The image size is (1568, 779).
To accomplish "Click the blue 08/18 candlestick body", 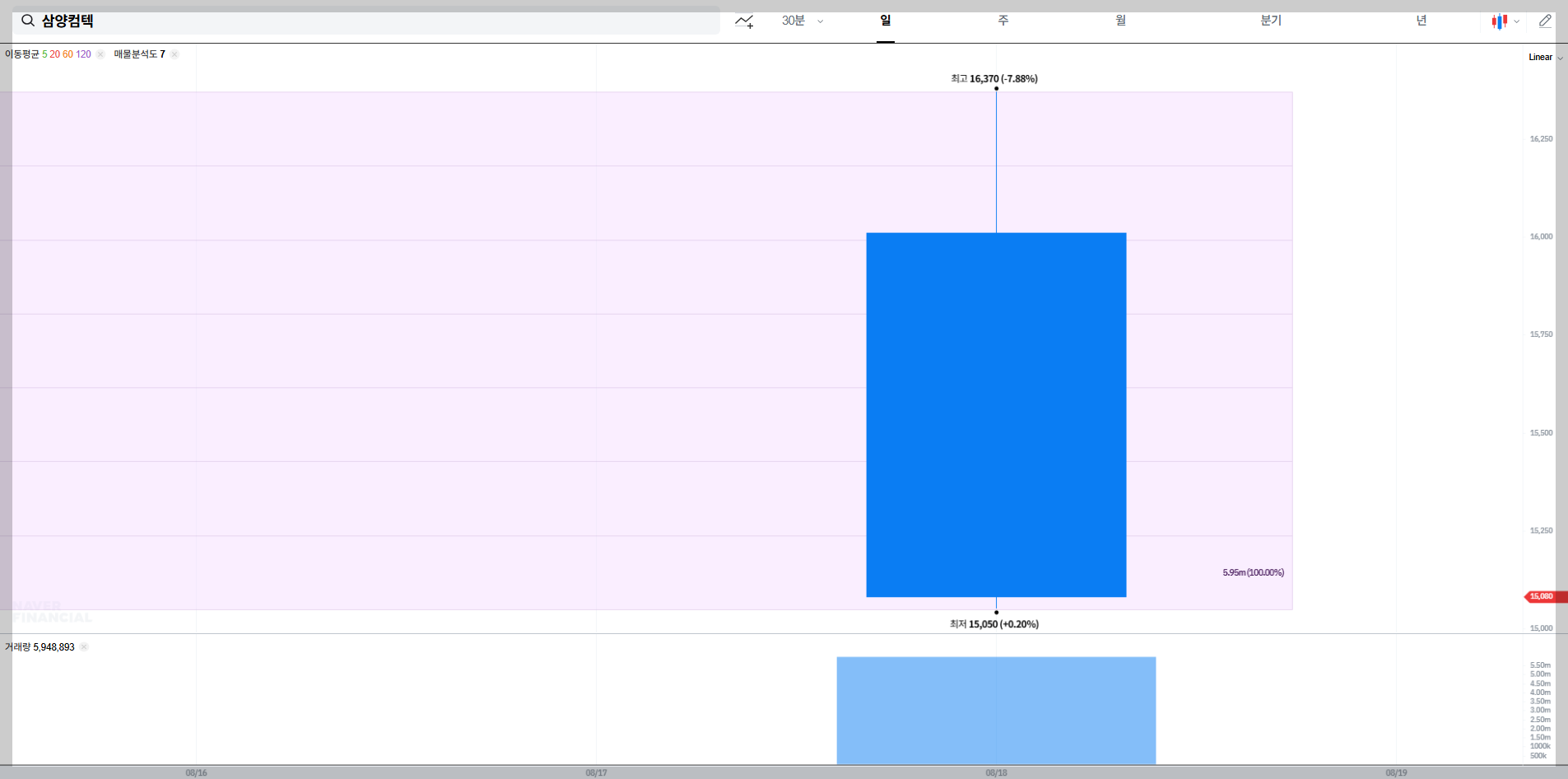I will 996,415.
